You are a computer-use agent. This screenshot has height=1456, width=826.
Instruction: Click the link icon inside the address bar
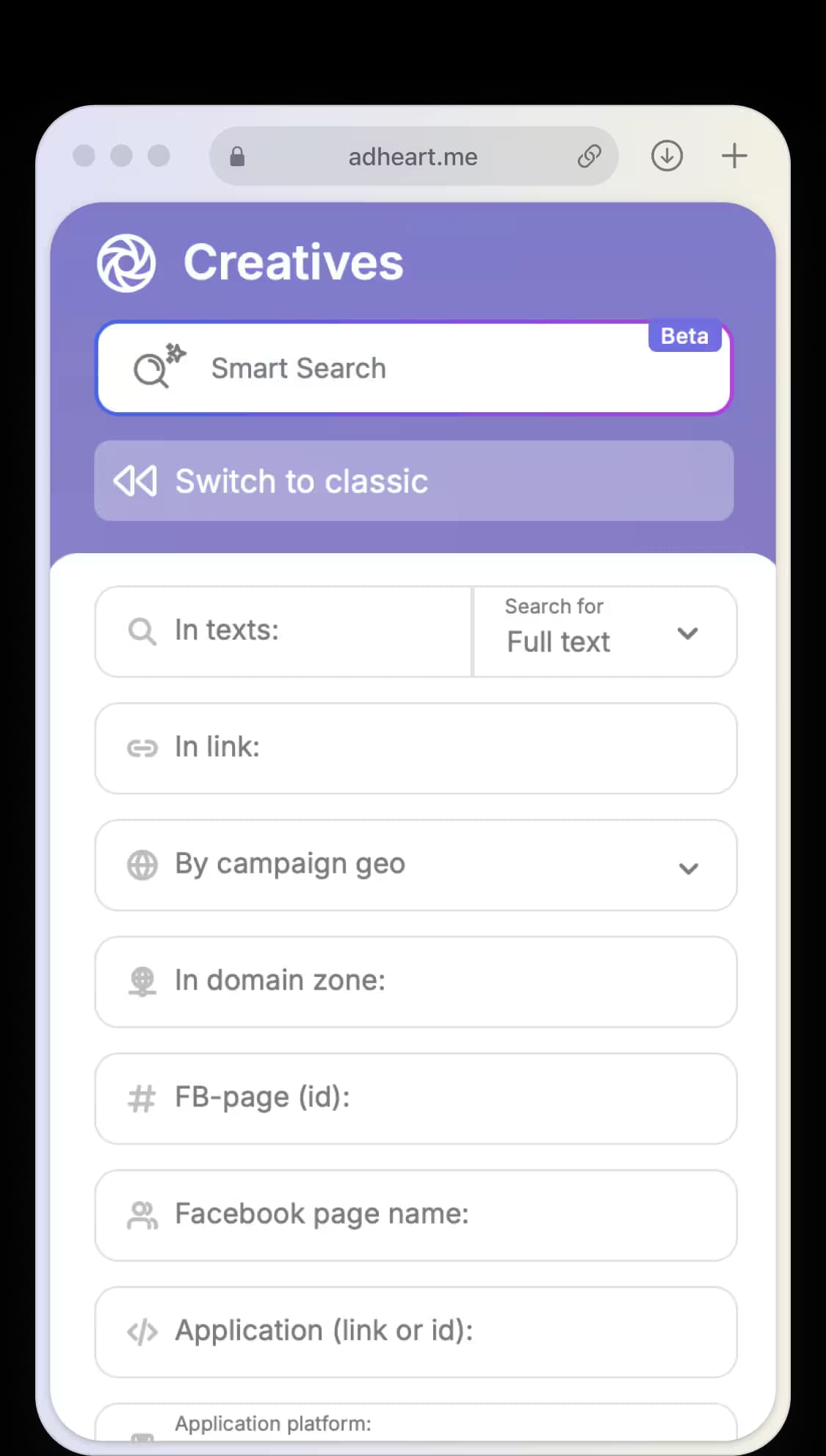tap(588, 156)
